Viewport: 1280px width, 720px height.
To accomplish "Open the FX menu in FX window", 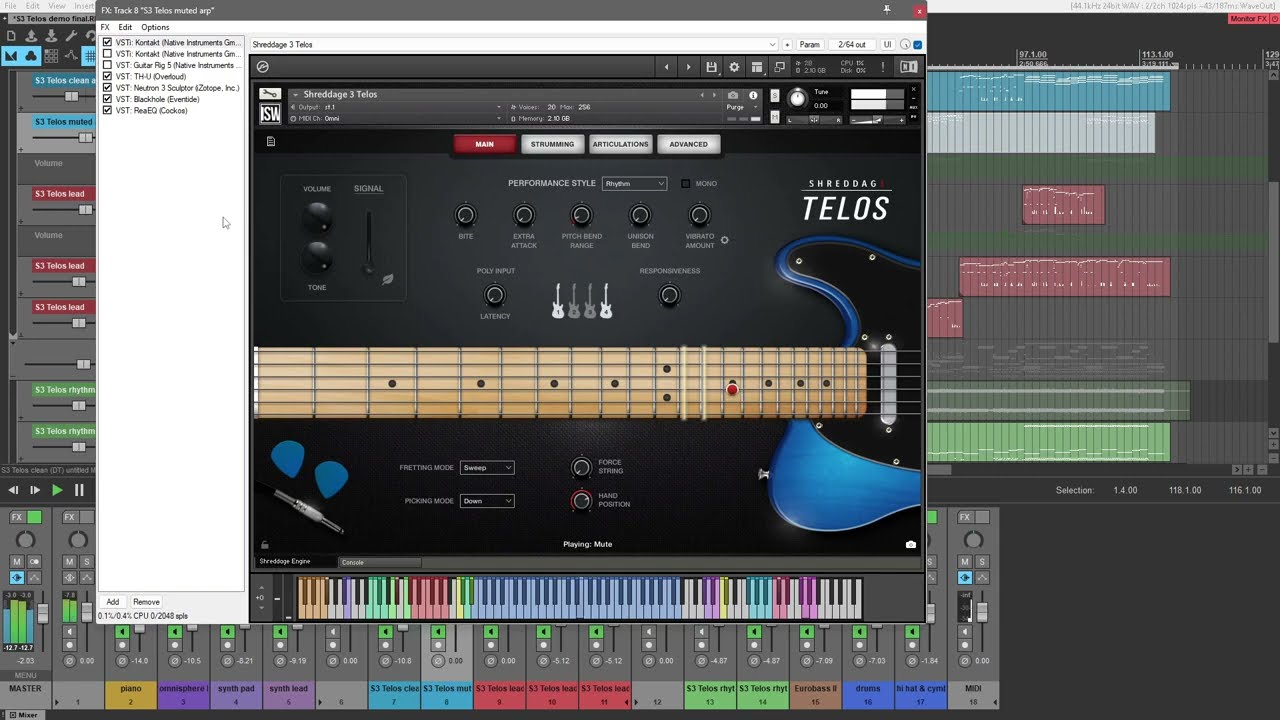I will [x=105, y=27].
